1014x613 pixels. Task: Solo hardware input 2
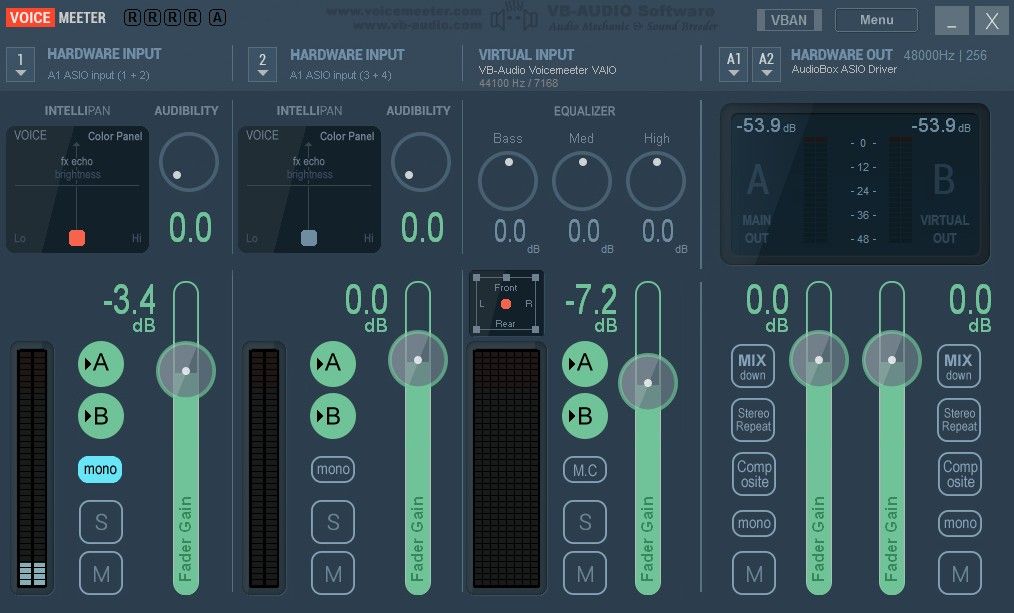pos(333,522)
